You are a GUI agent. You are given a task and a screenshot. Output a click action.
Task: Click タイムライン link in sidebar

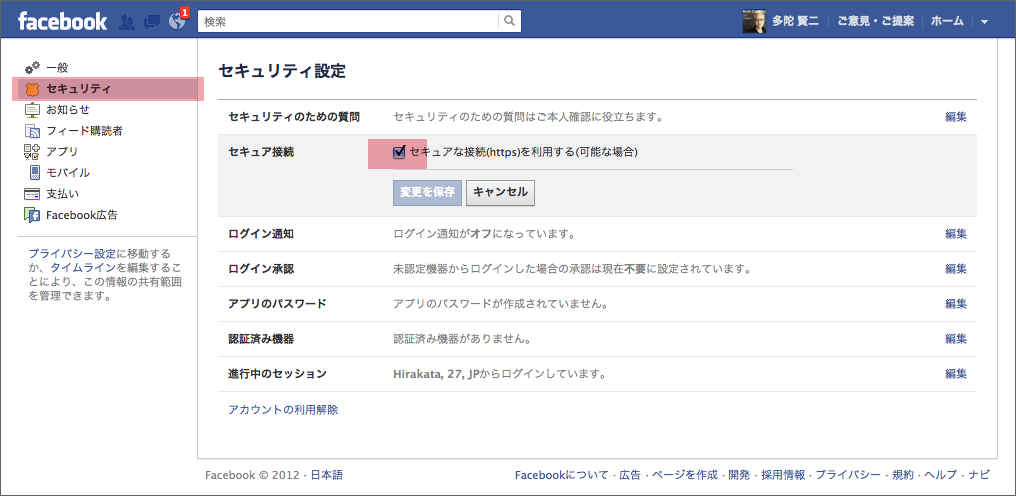click(x=84, y=268)
